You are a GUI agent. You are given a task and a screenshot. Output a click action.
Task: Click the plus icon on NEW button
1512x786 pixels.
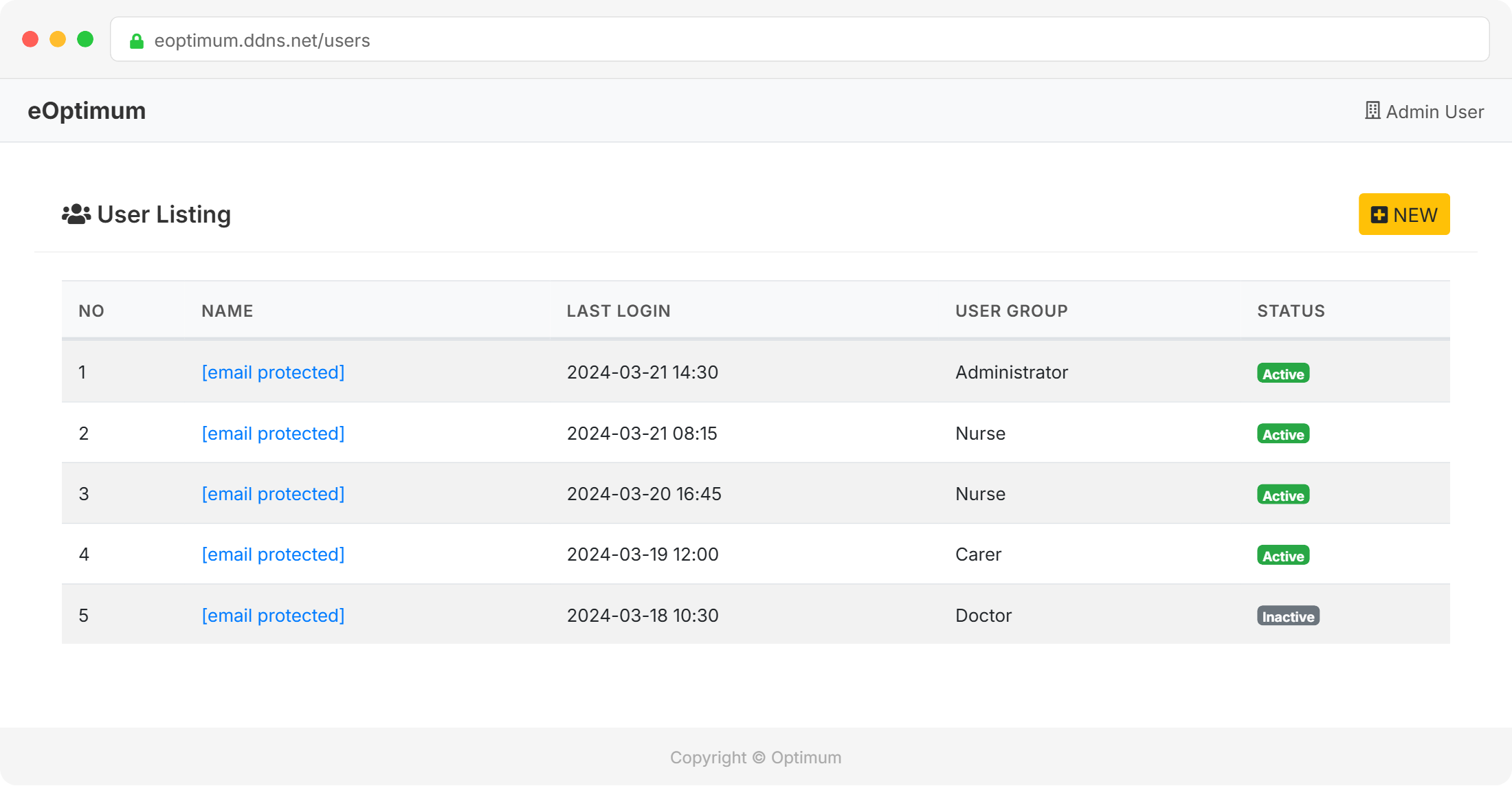pyautogui.click(x=1379, y=215)
